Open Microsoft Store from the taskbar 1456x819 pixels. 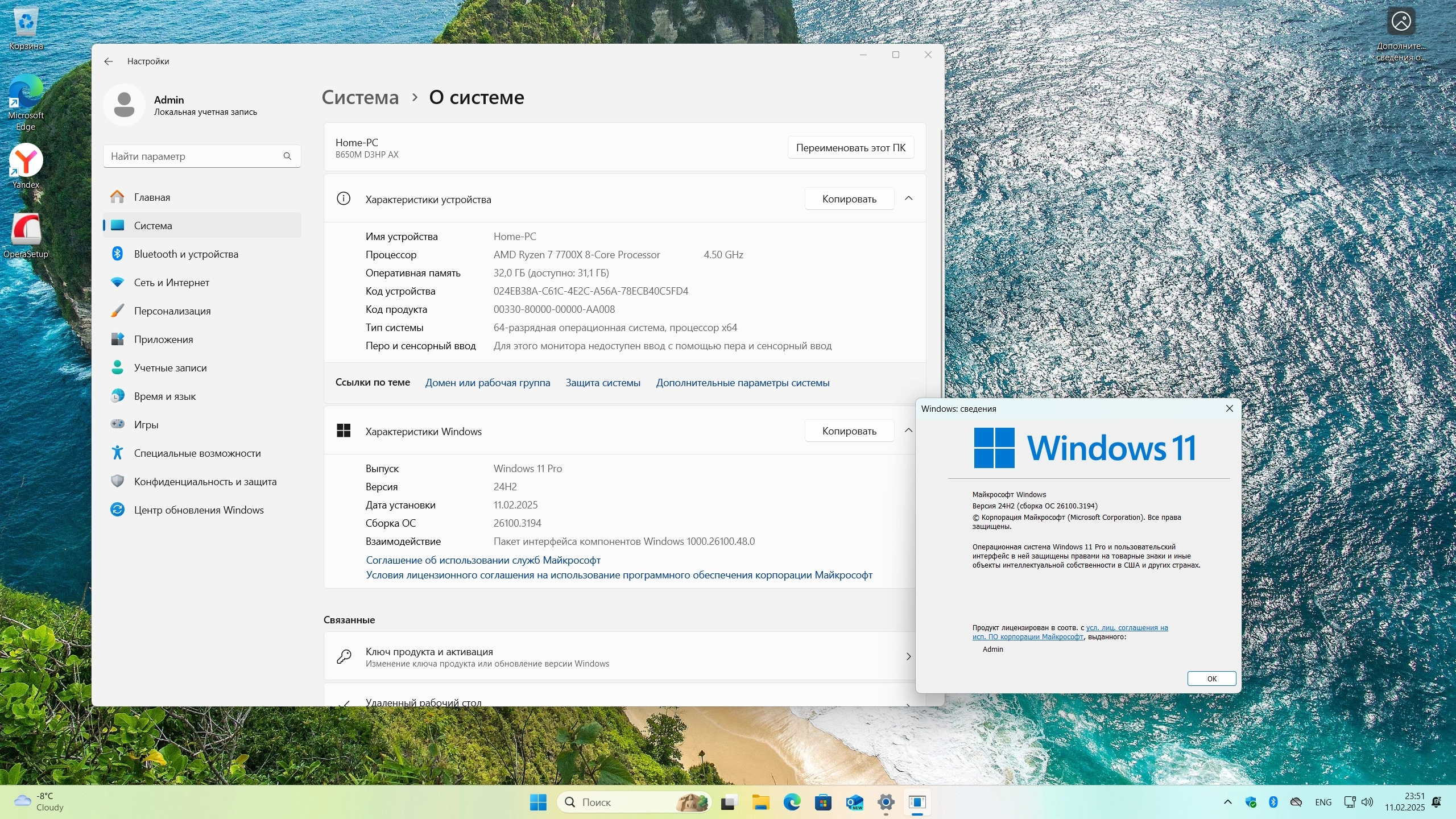click(x=823, y=803)
